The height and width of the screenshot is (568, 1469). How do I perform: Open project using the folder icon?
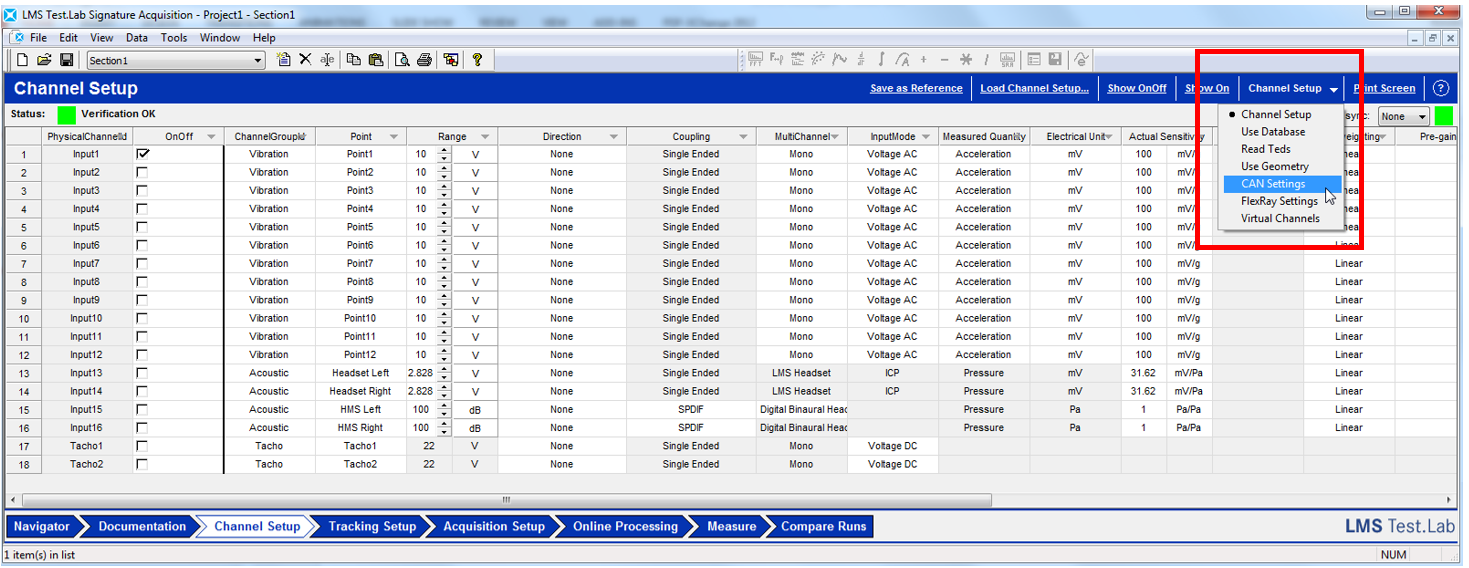[44, 60]
